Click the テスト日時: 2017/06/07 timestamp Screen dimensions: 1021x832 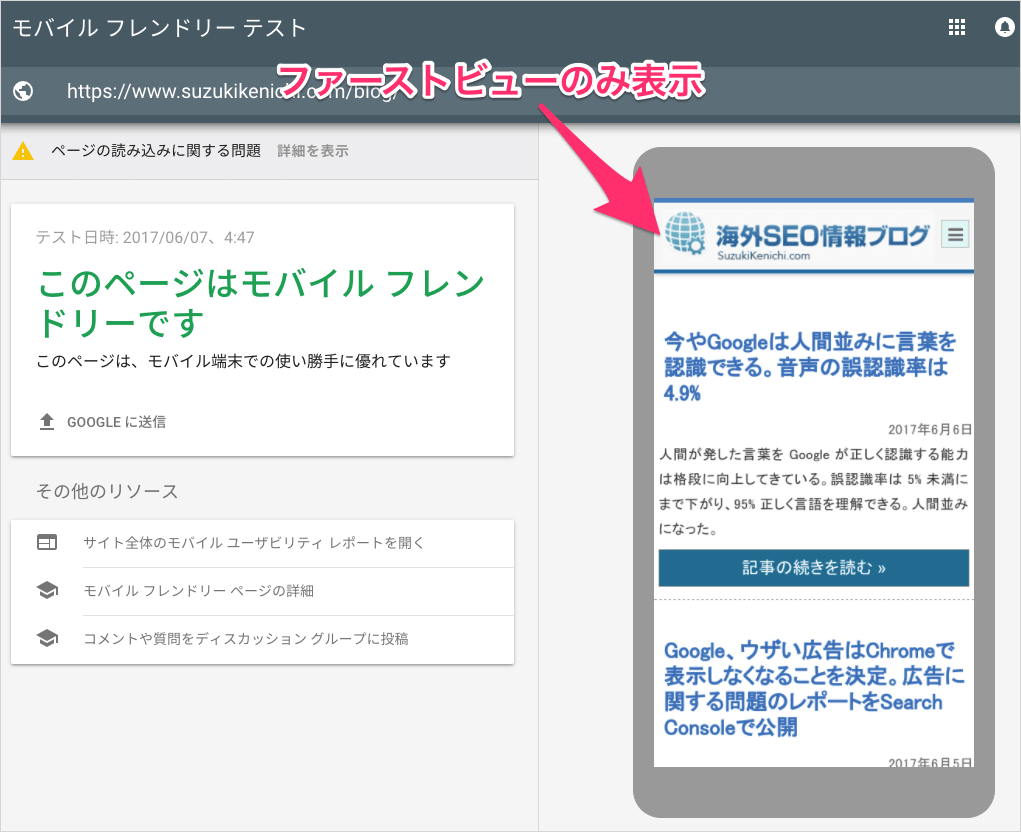coord(145,238)
